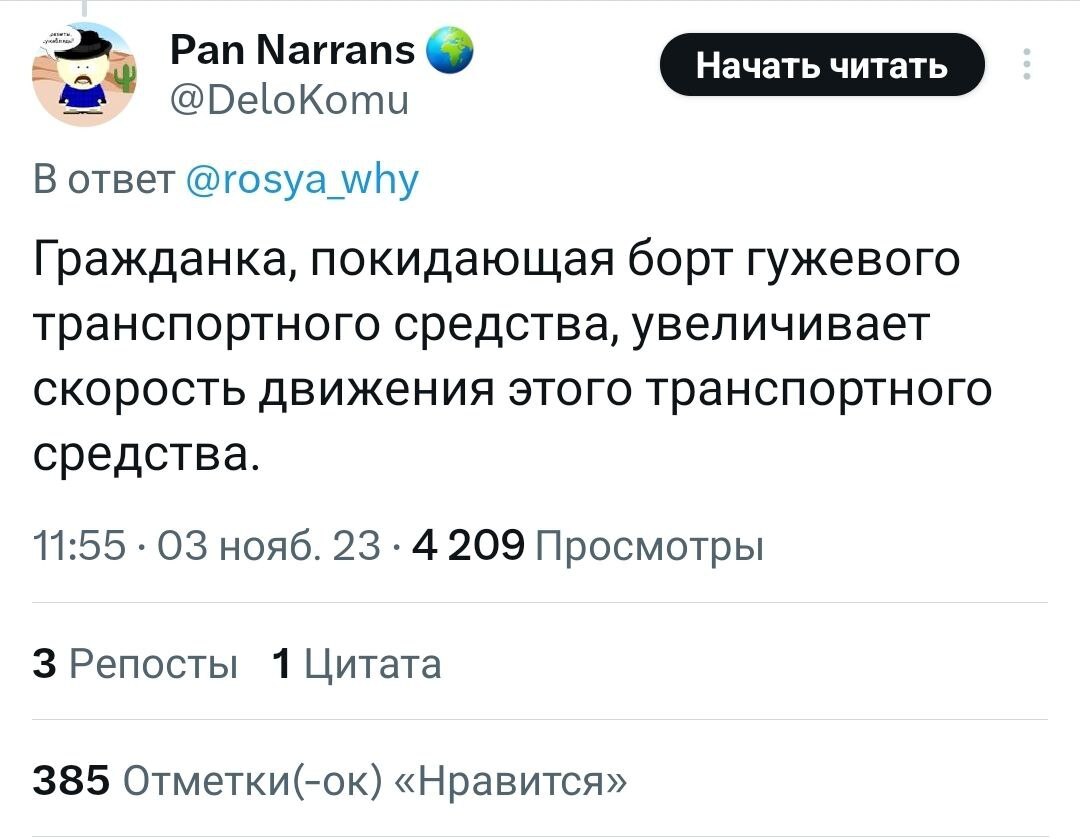Click the @DeloKomu handle
1080x839 pixels.
click(290, 101)
